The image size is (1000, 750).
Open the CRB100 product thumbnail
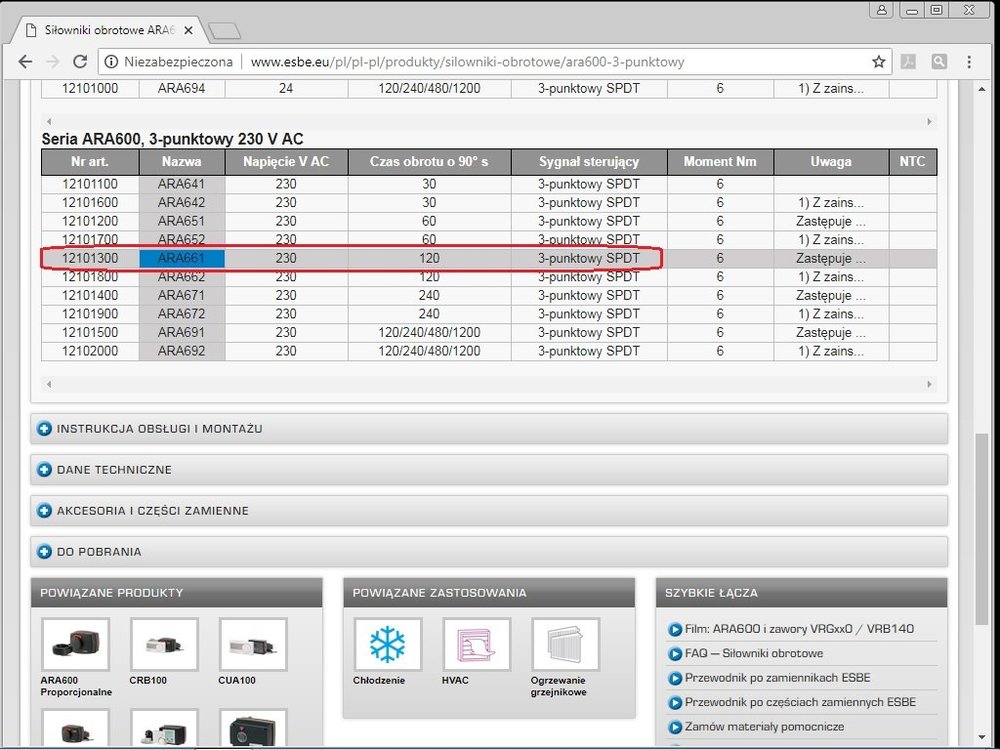pyautogui.click(x=164, y=644)
